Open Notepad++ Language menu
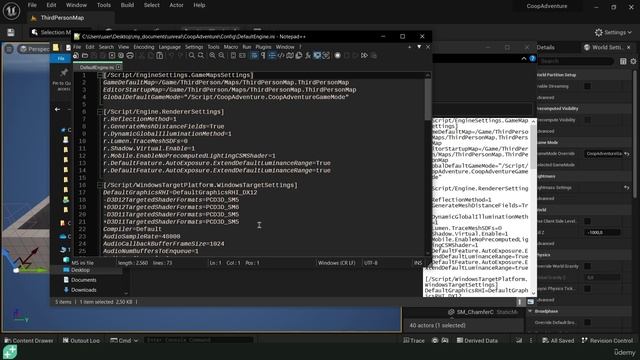This screenshot has width=640, height=360. tap(169, 47)
